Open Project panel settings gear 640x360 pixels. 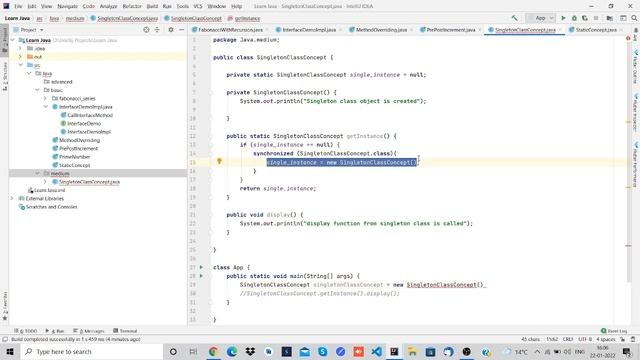(171, 30)
